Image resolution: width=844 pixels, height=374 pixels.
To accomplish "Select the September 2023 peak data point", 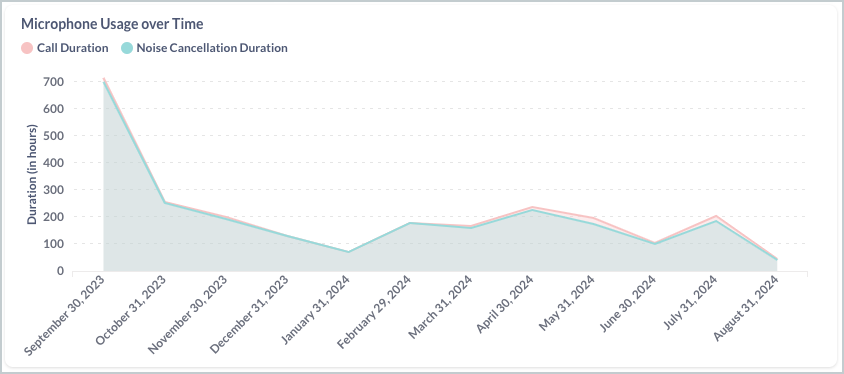I will [x=103, y=79].
